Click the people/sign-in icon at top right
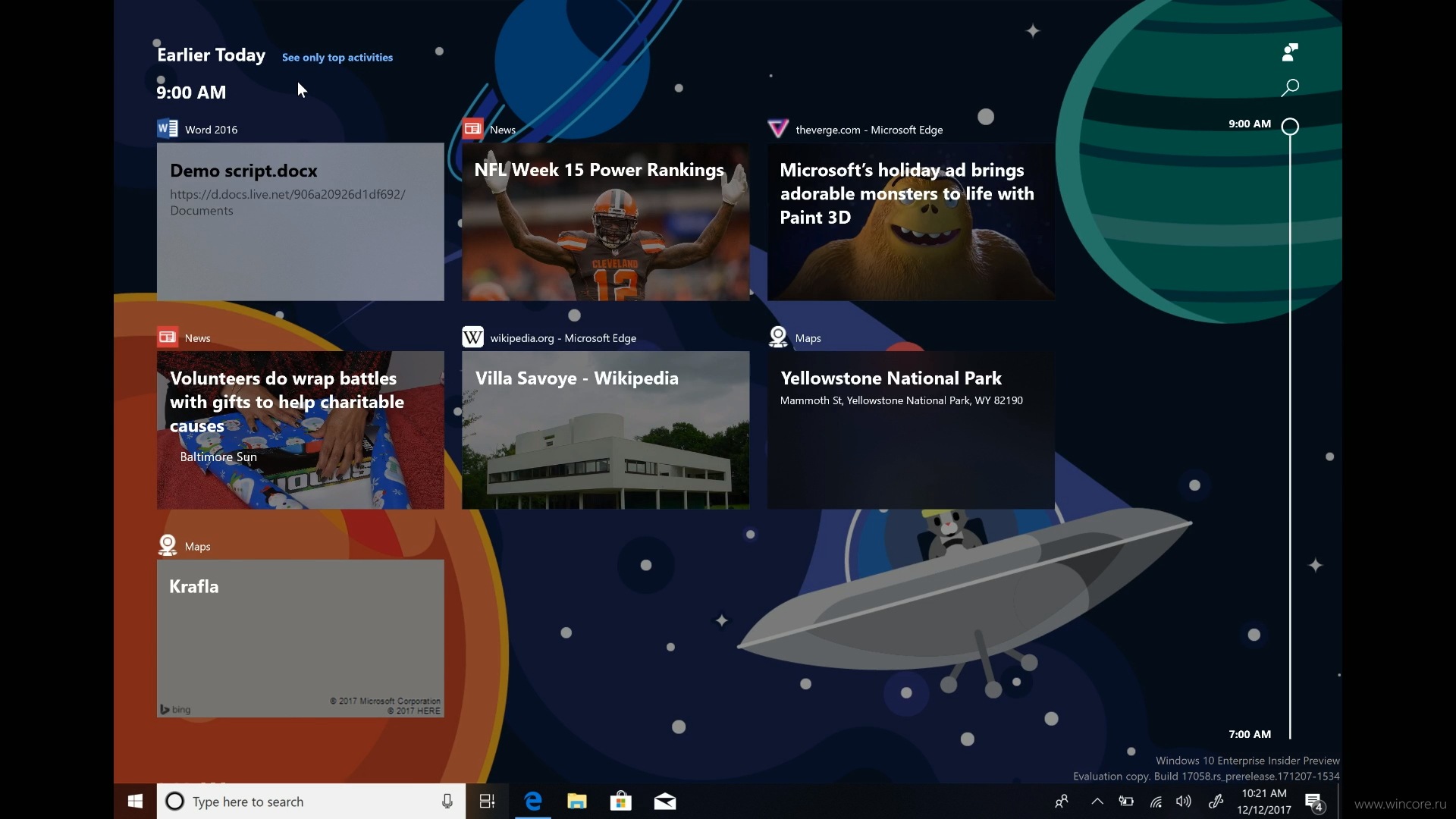Screen dimensions: 1456x819 1290,52
